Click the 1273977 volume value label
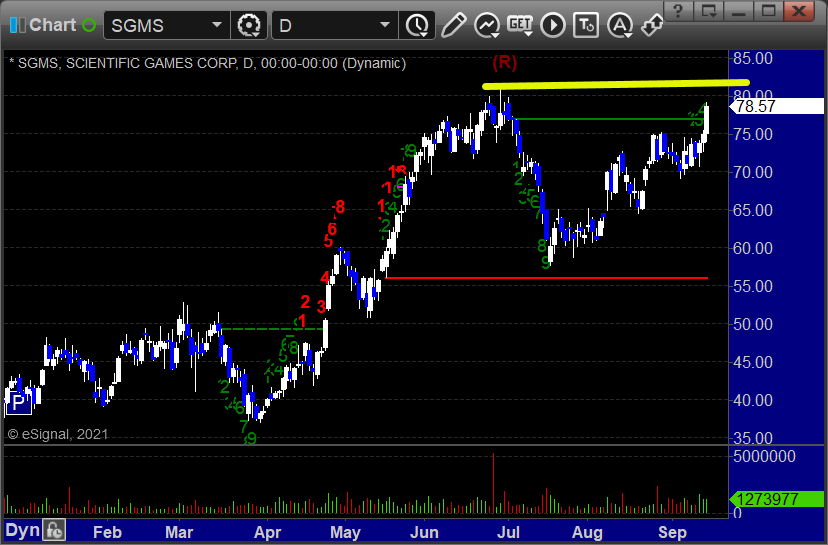This screenshot has height=545, width=828. pyautogui.click(x=776, y=499)
